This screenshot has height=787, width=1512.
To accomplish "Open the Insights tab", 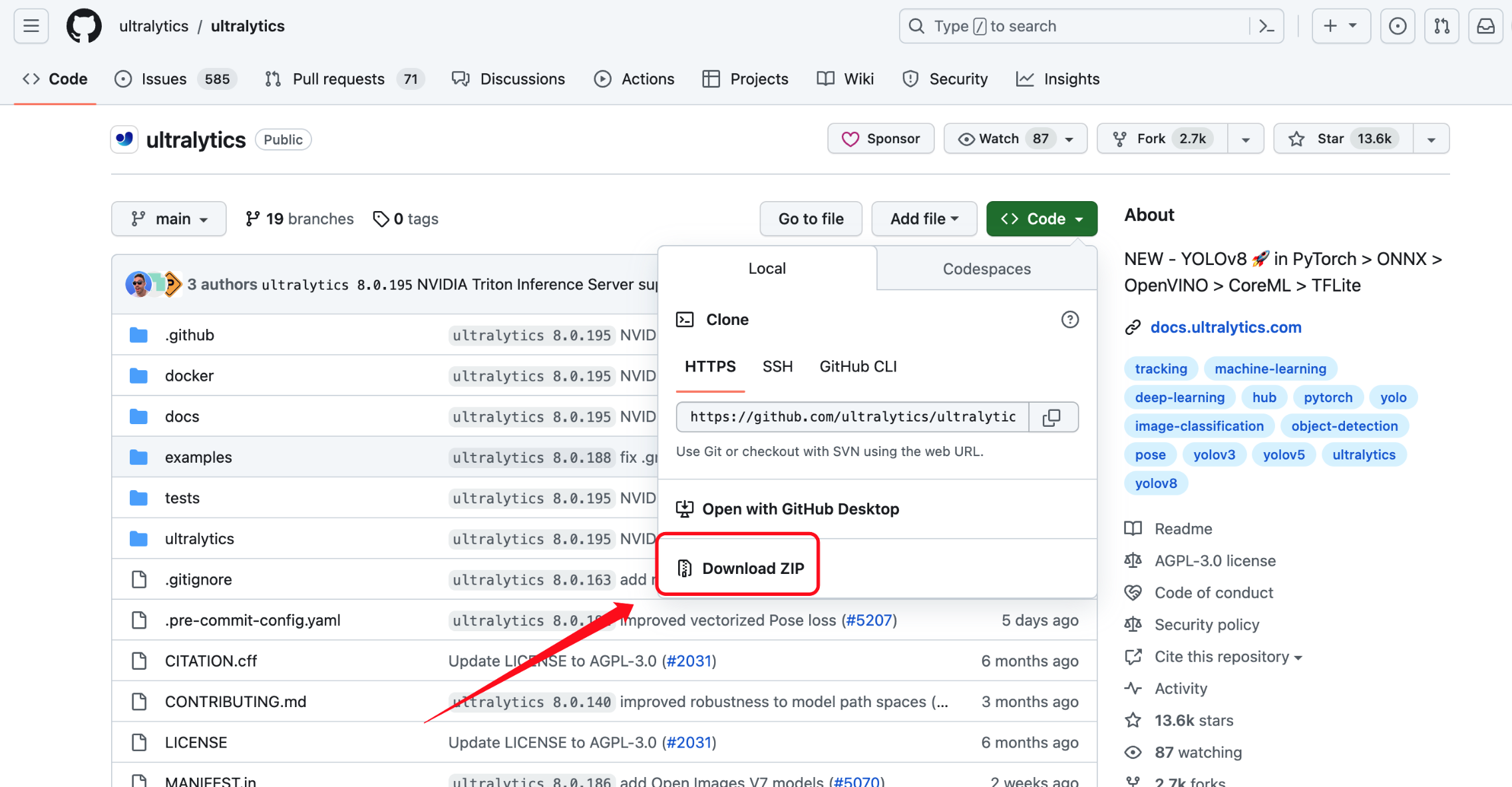I will (x=1057, y=79).
